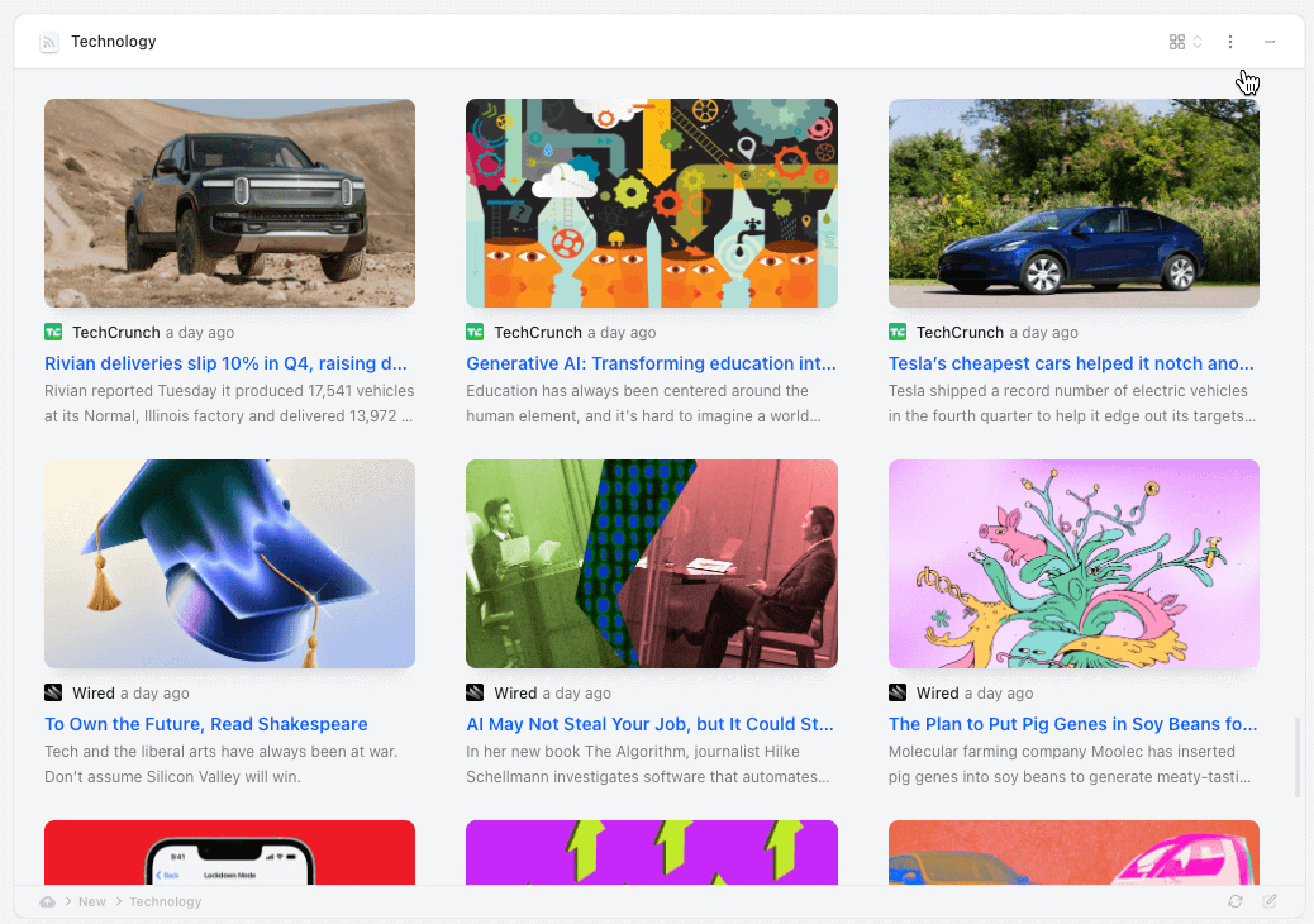The image size is (1314, 924).
Task: Click the summary starting 'Rivian reported Tuesday'
Action: [x=229, y=403]
